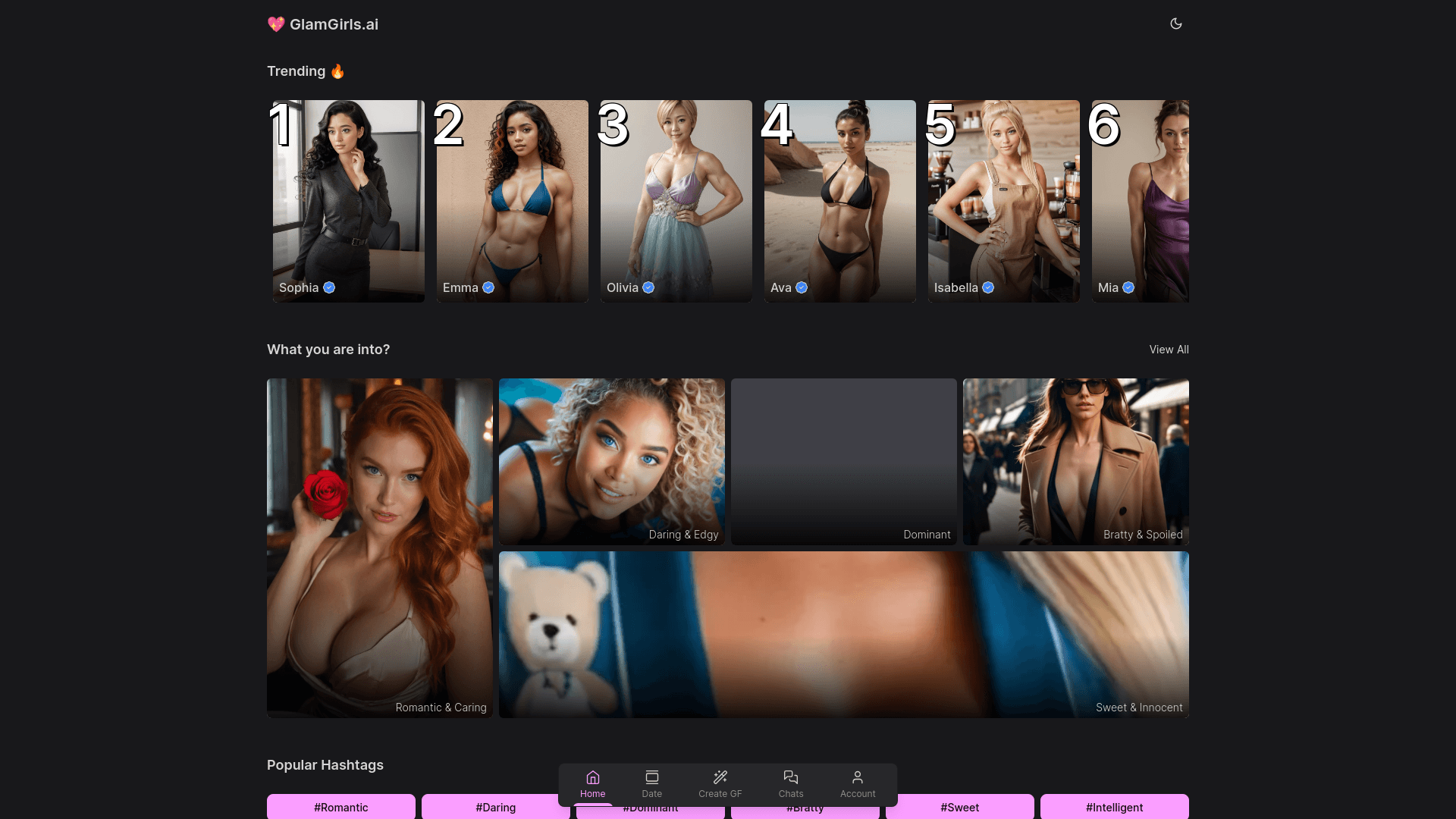Select the #Sweet hashtag button
The image size is (1456, 819).
(x=959, y=807)
